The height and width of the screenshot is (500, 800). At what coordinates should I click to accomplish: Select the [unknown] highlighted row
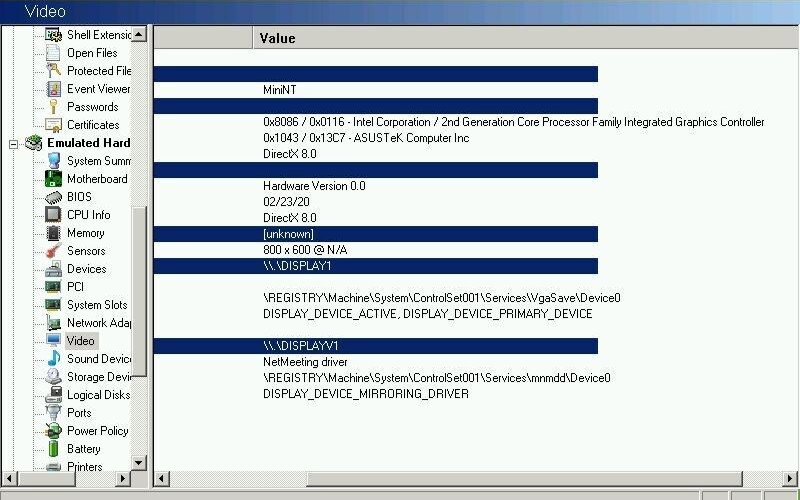[x=376, y=234]
